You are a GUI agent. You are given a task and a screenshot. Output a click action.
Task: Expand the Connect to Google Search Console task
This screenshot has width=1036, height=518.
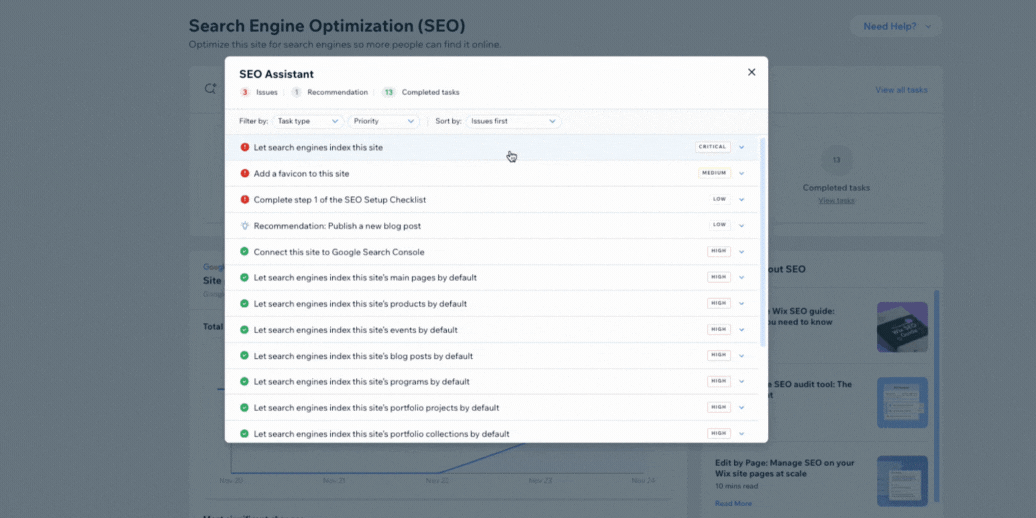click(x=741, y=252)
